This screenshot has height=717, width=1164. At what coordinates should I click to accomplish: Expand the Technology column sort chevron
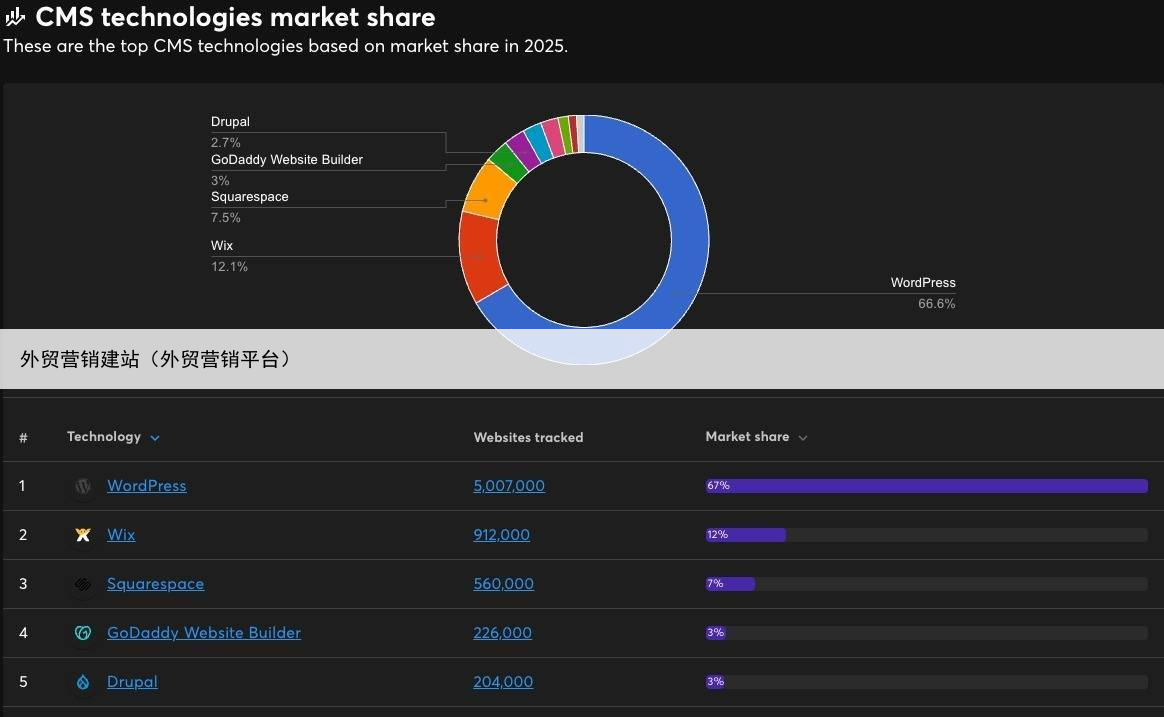pos(155,438)
